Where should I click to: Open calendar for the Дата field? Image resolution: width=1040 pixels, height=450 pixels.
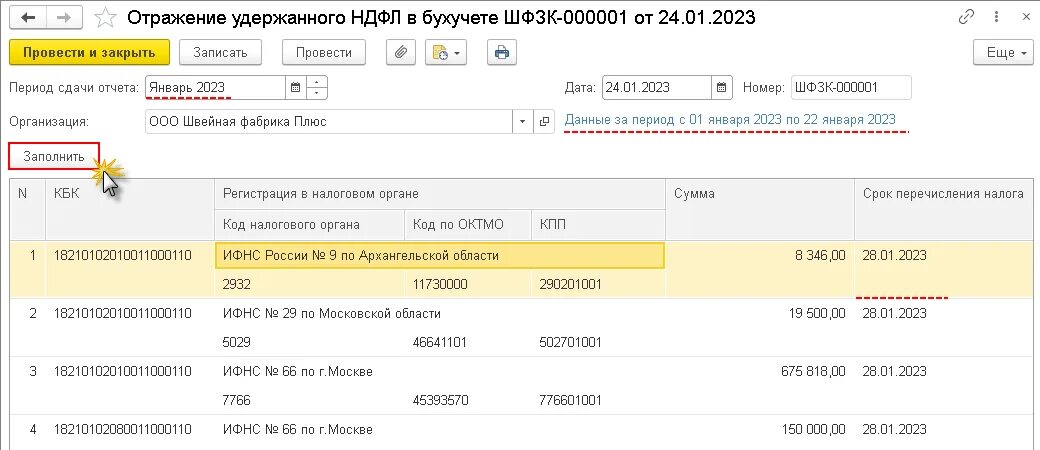coord(722,87)
